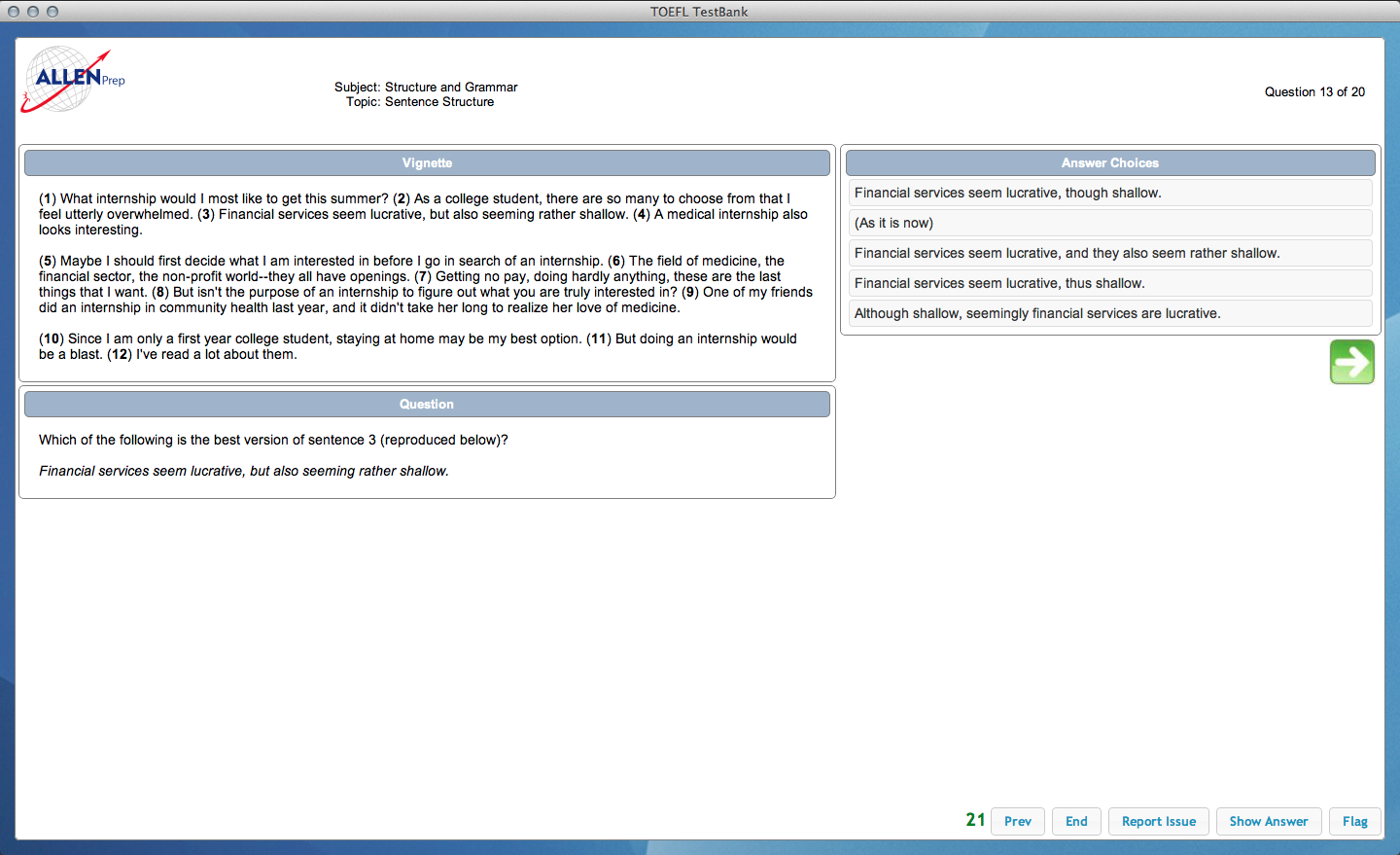The height and width of the screenshot is (855, 1400).
Task: Choose answer 'and they also seem rather shallow'
Action: coord(1109,253)
